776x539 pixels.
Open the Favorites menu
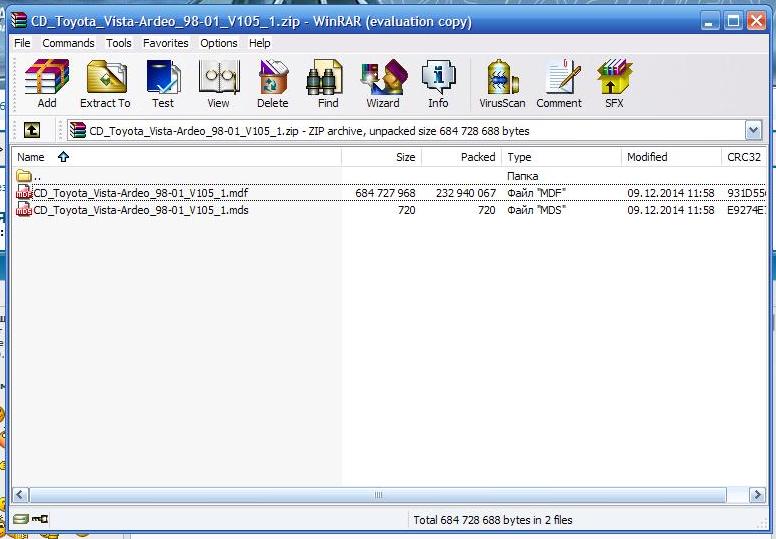[165, 43]
